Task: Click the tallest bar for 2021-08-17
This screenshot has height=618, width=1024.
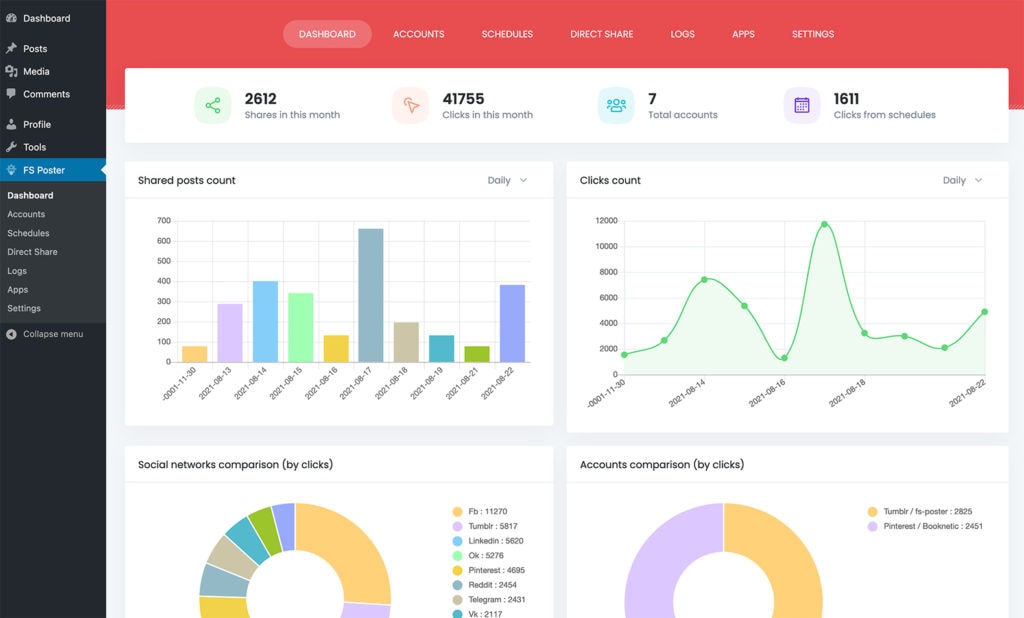Action: tap(371, 295)
